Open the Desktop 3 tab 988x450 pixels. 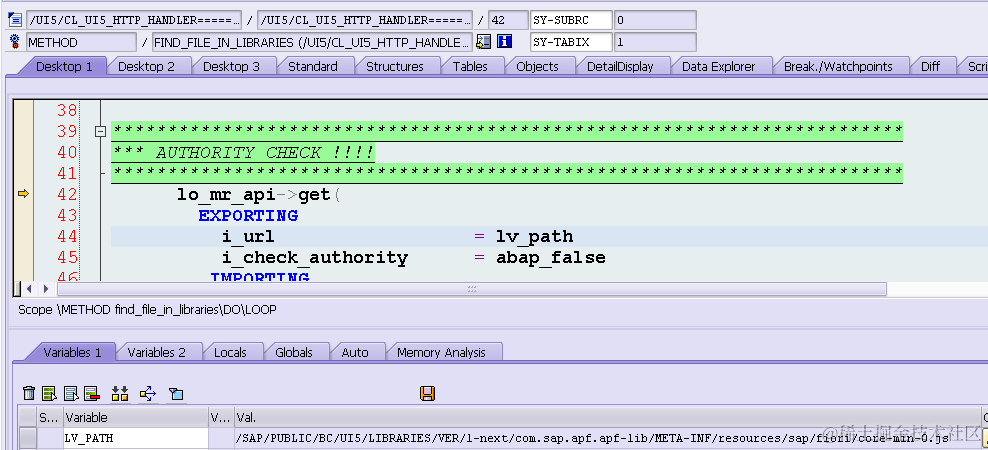pyautogui.click(x=231, y=66)
